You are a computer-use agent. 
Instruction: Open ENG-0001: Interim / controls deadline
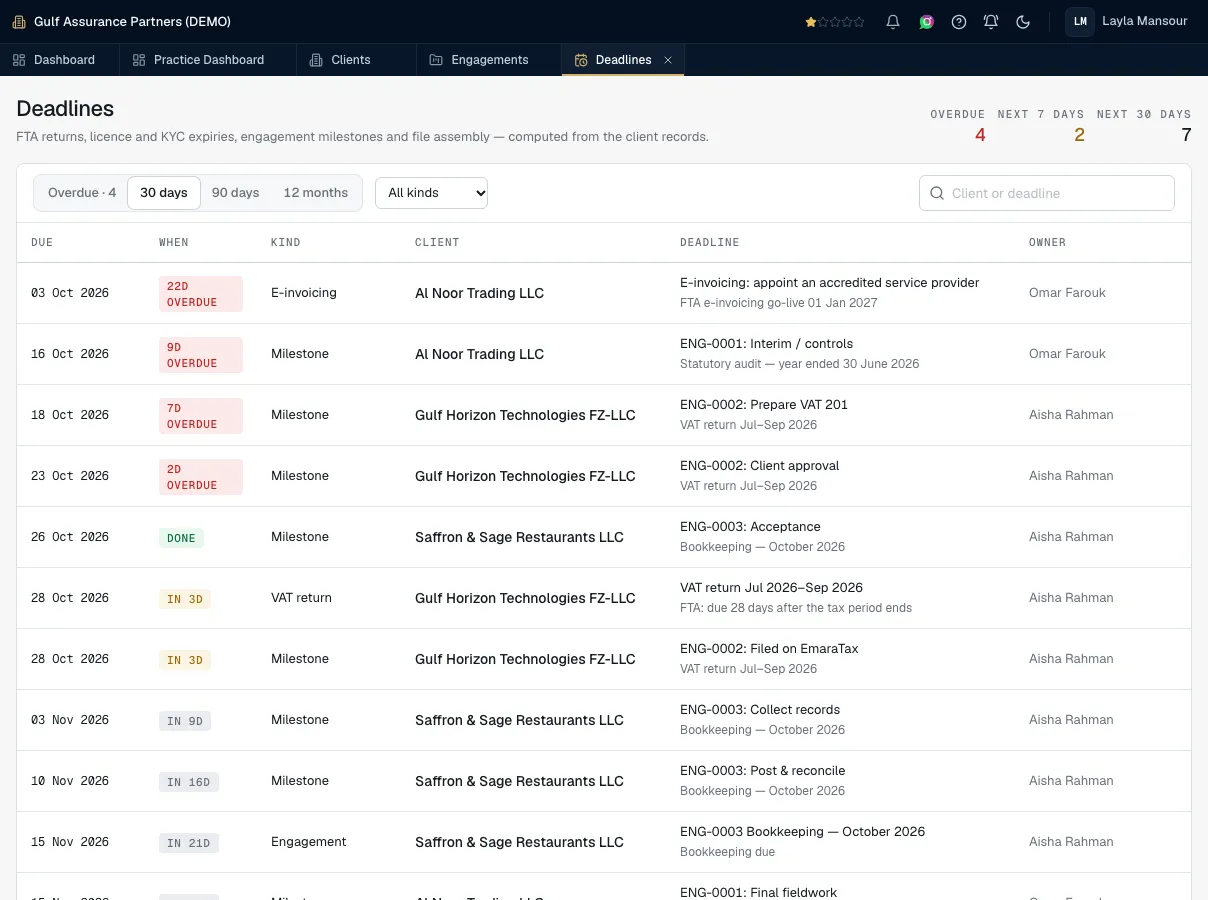[x=766, y=344]
